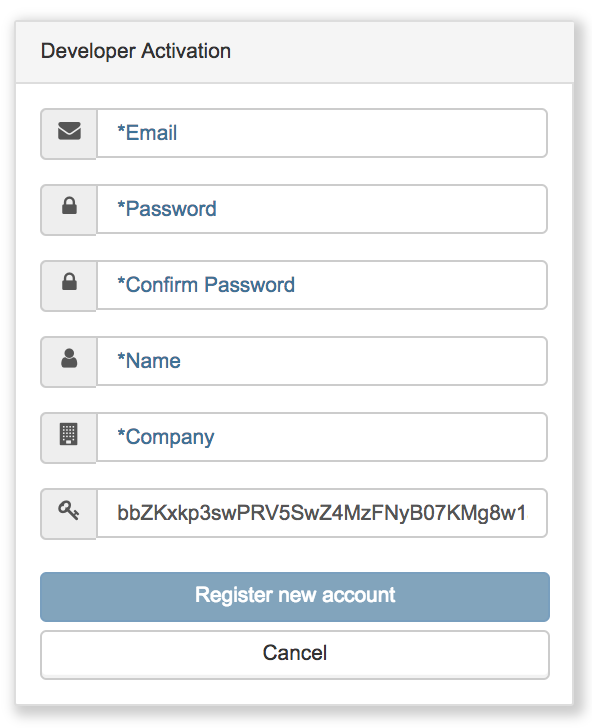Activate the *Name text field
Viewport: 592px width, 728px height.
tap(322, 361)
